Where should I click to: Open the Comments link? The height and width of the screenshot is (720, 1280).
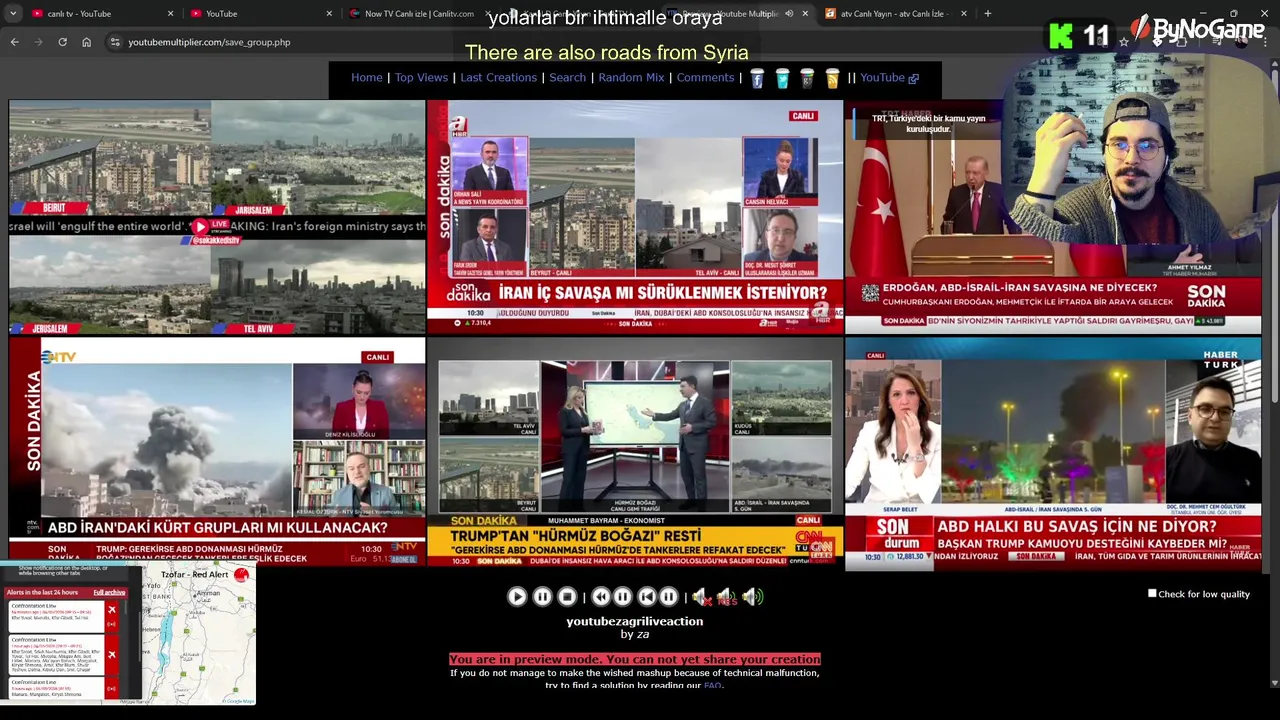click(705, 78)
